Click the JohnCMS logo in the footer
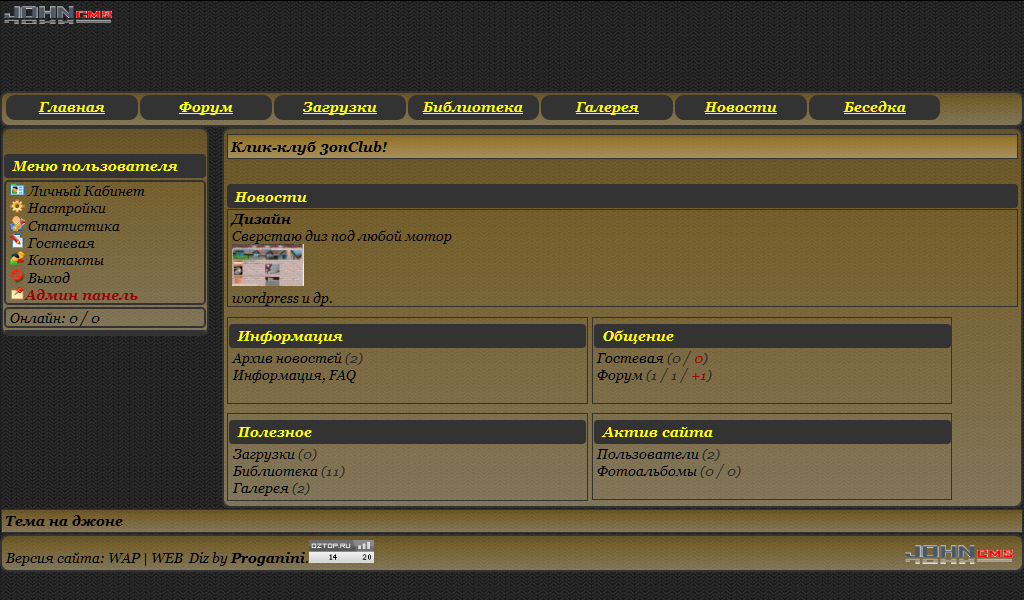 click(x=959, y=554)
